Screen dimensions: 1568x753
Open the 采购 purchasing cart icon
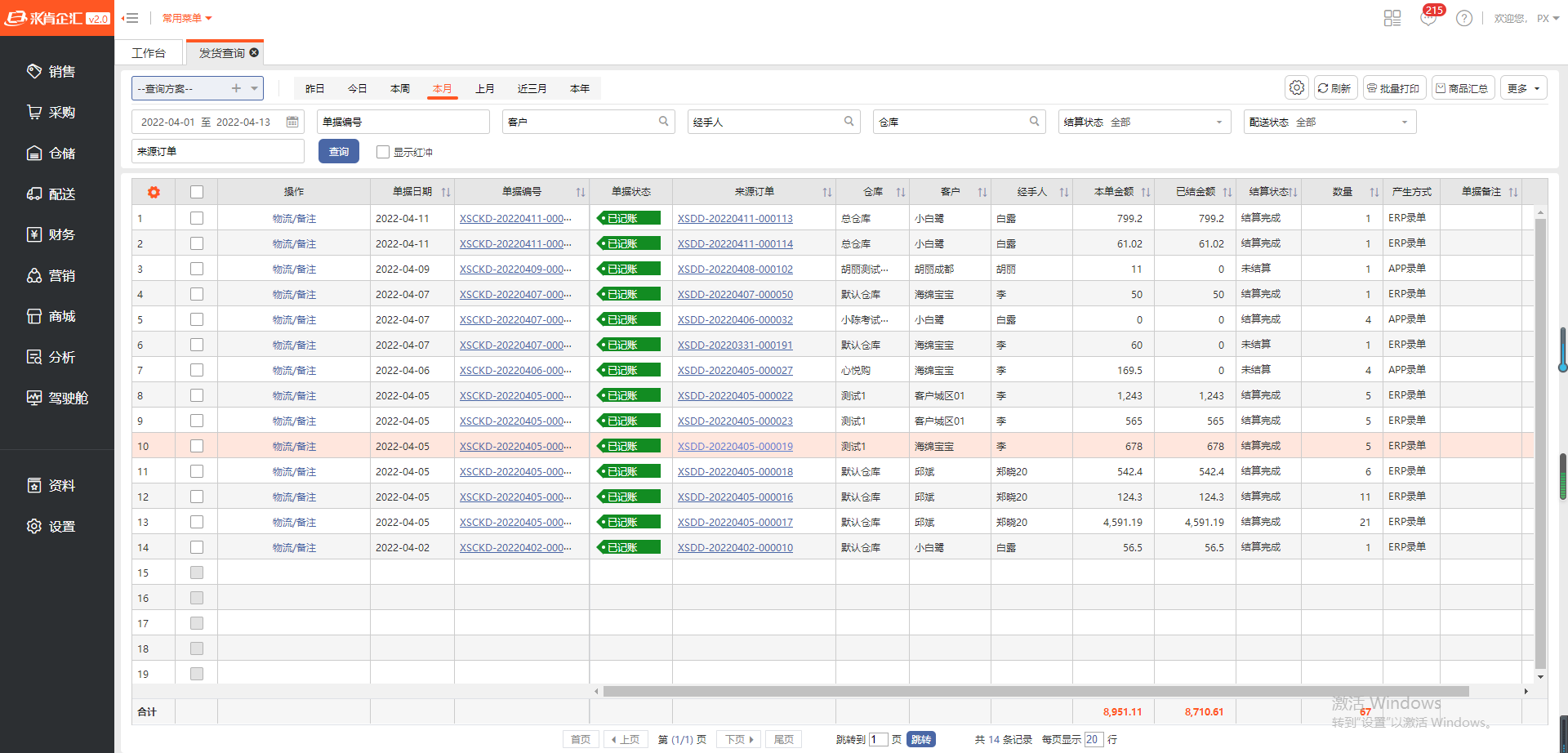(34, 113)
